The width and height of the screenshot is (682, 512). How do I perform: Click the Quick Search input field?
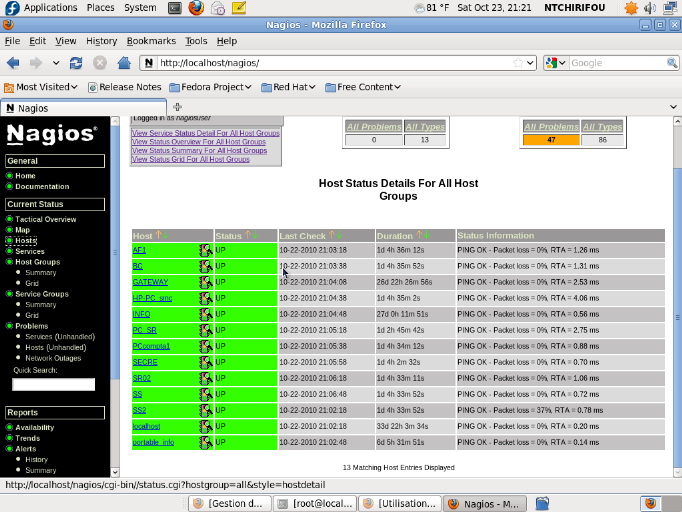pyautogui.click(x=53, y=384)
